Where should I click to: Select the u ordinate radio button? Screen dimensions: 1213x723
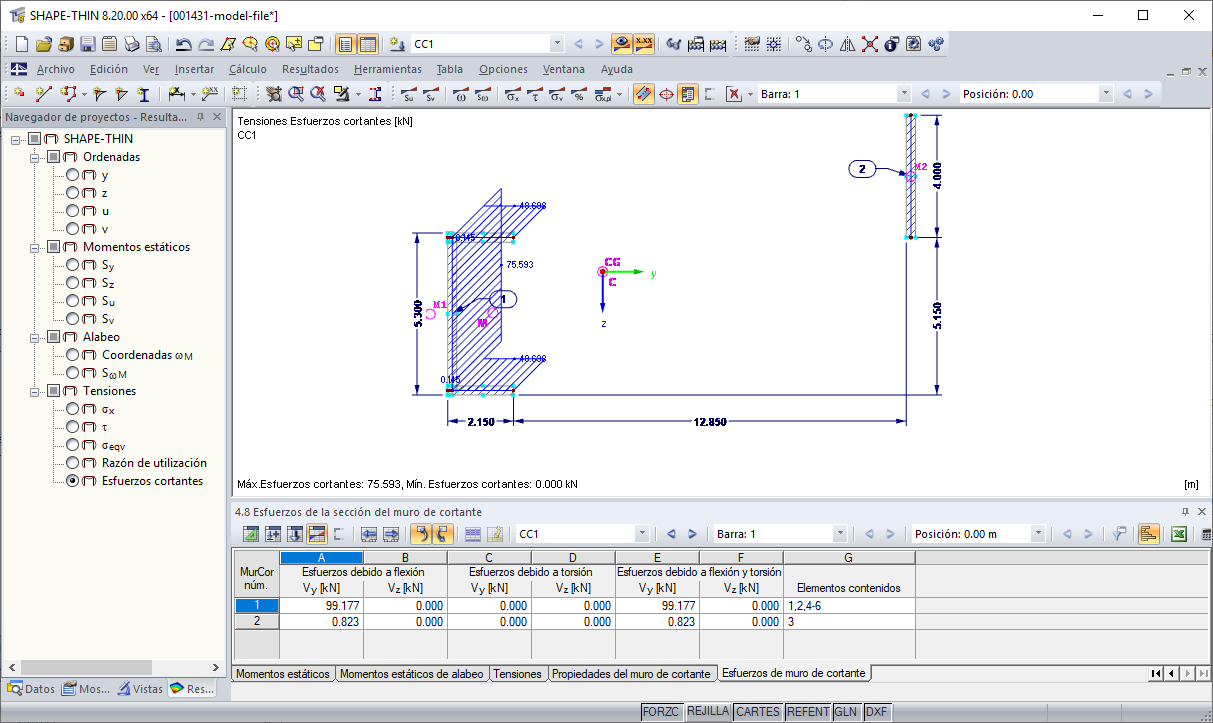pos(72,211)
